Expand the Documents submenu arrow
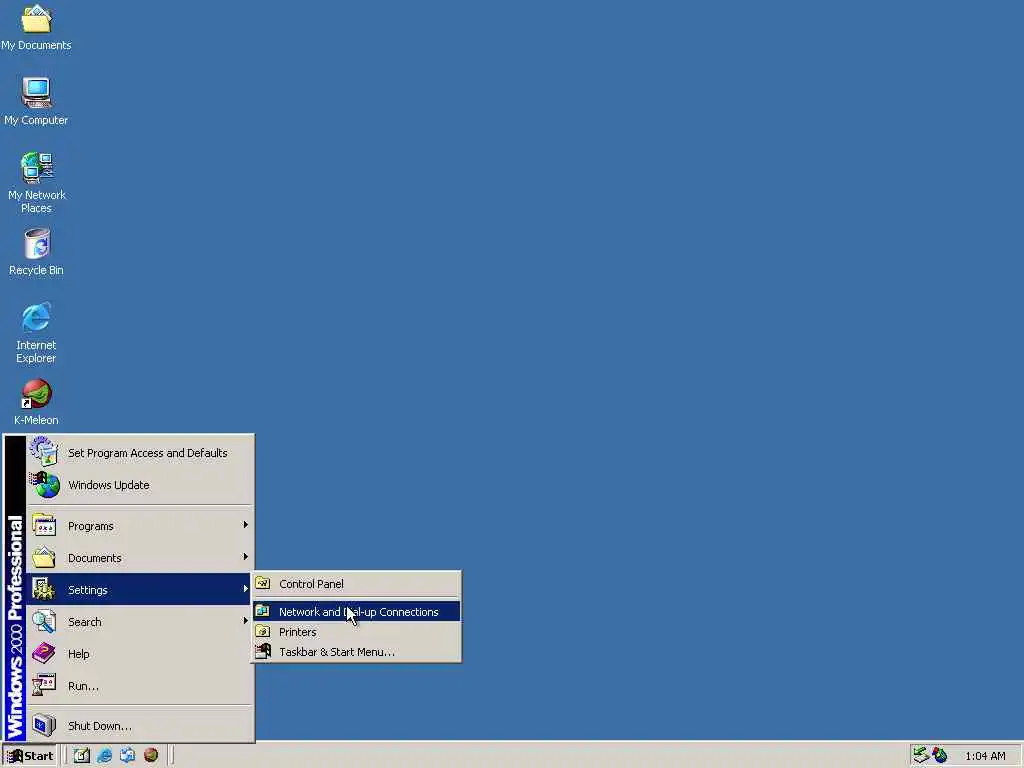1024x768 pixels. pos(246,556)
